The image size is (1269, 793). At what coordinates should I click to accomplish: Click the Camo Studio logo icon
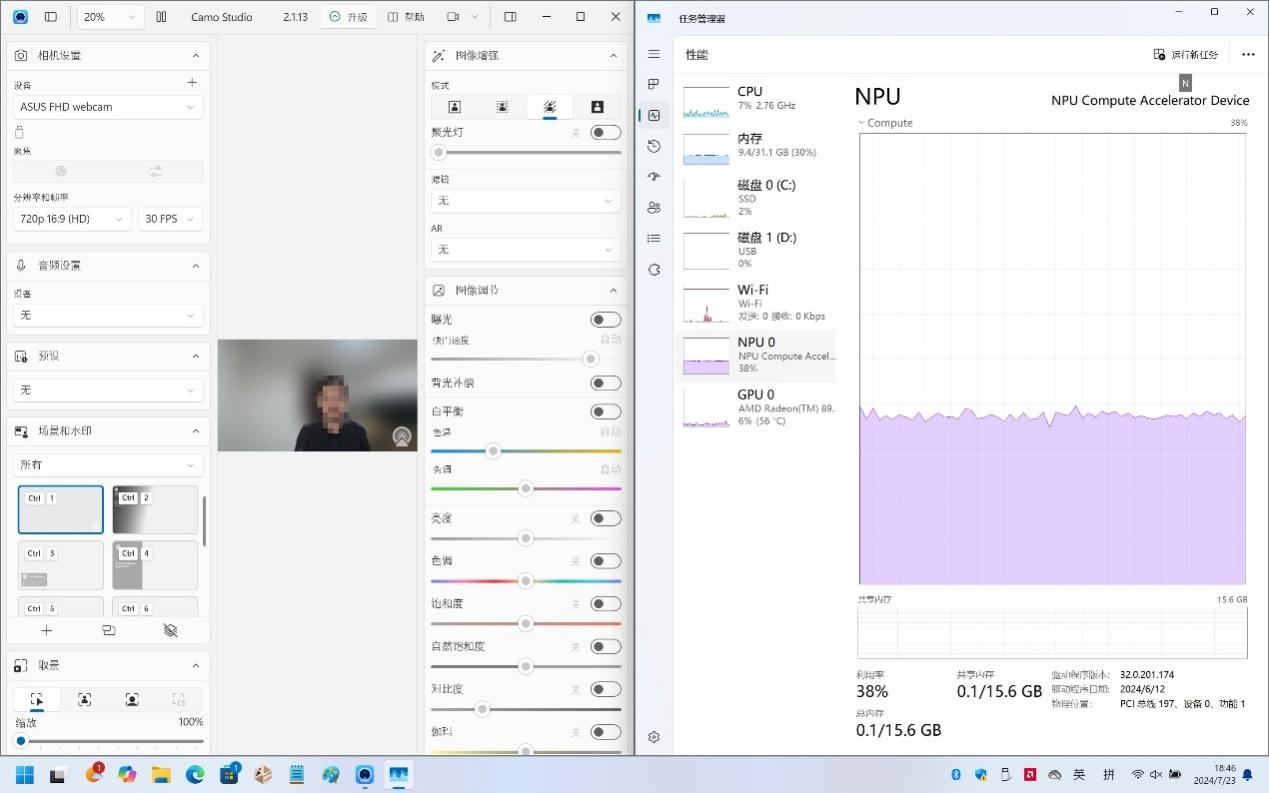[x=21, y=17]
